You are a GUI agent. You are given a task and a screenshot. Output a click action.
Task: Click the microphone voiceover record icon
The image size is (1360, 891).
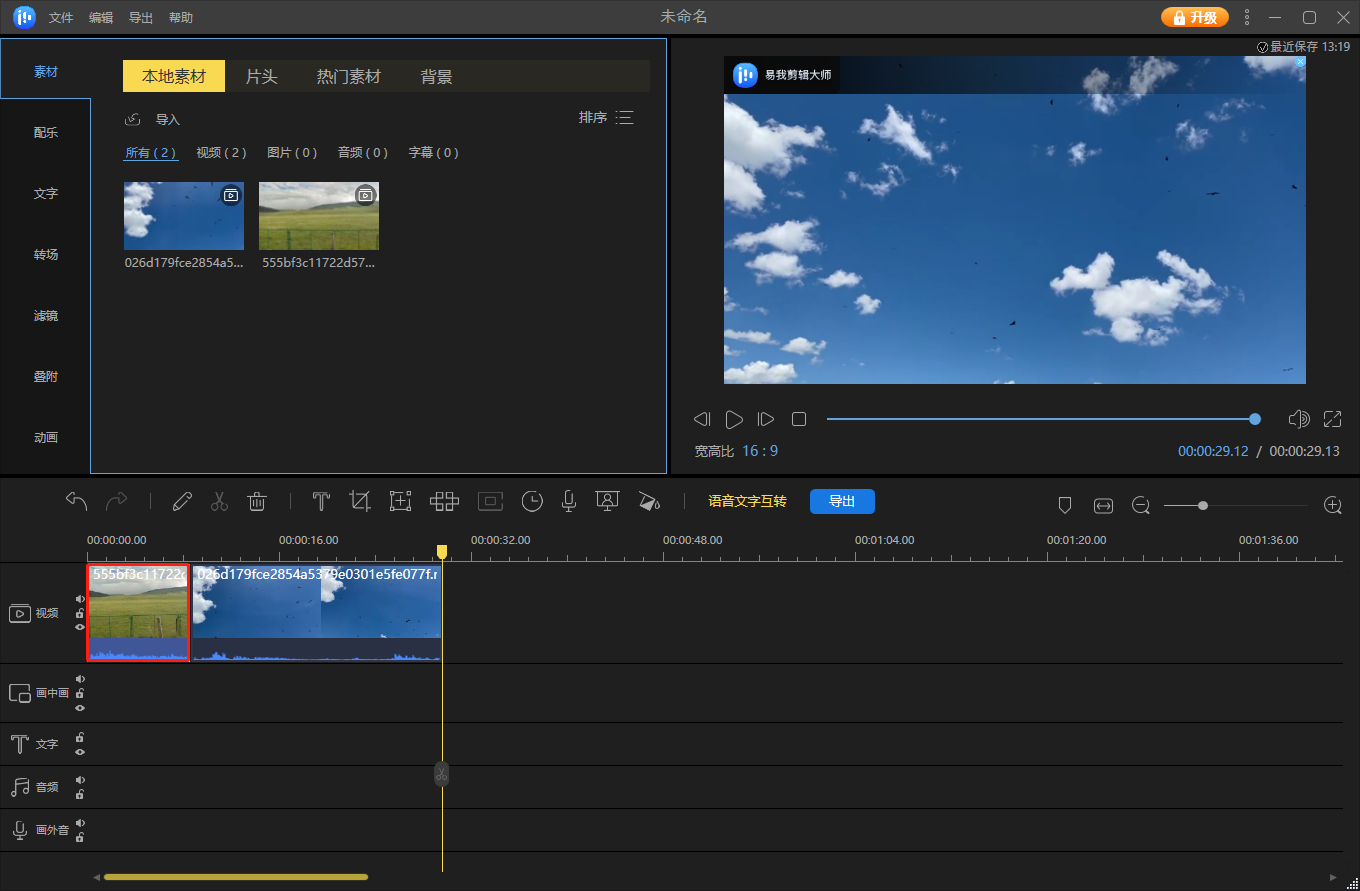[568, 502]
